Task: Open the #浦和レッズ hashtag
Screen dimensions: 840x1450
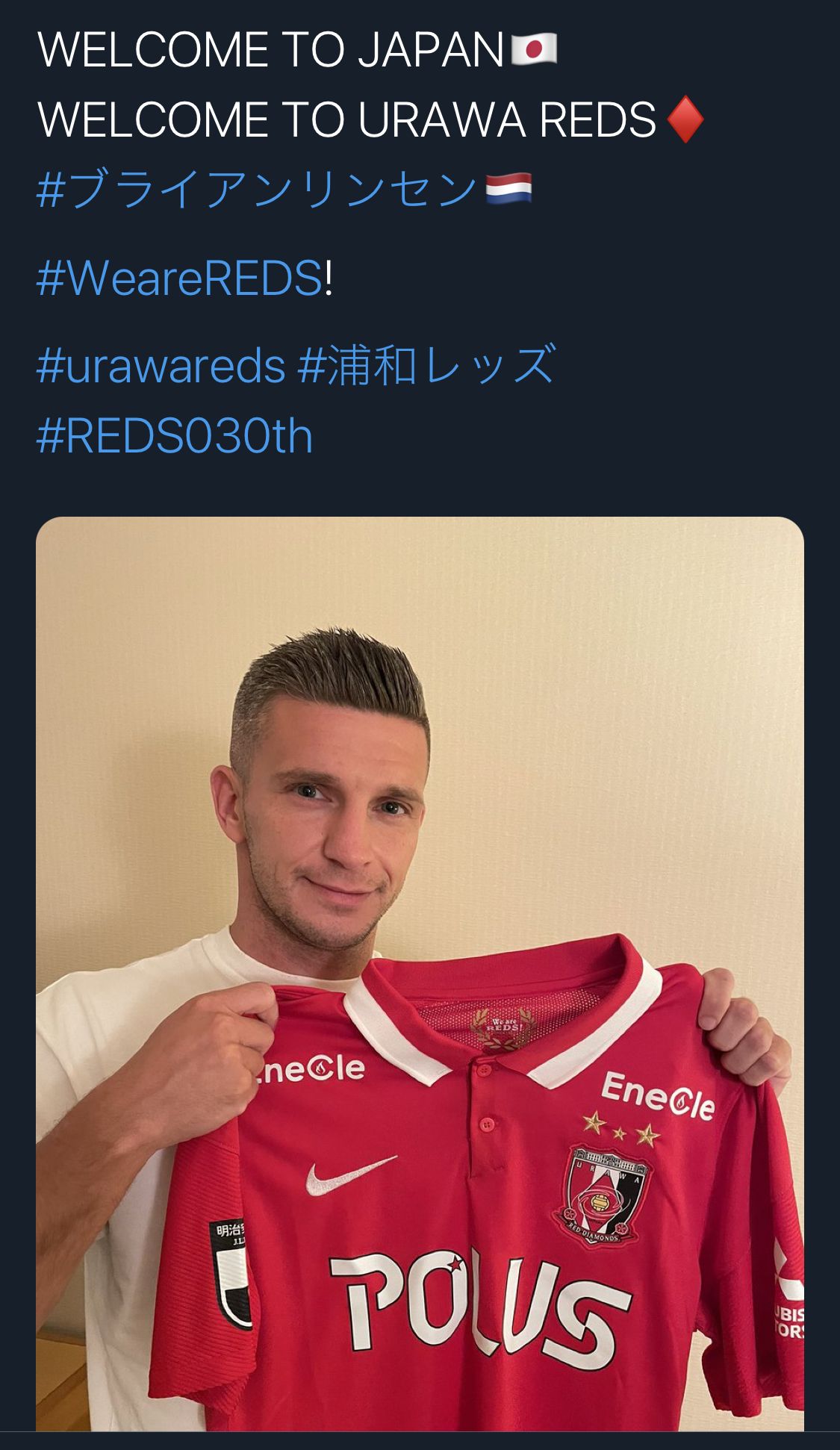Action: [x=427, y=365]
